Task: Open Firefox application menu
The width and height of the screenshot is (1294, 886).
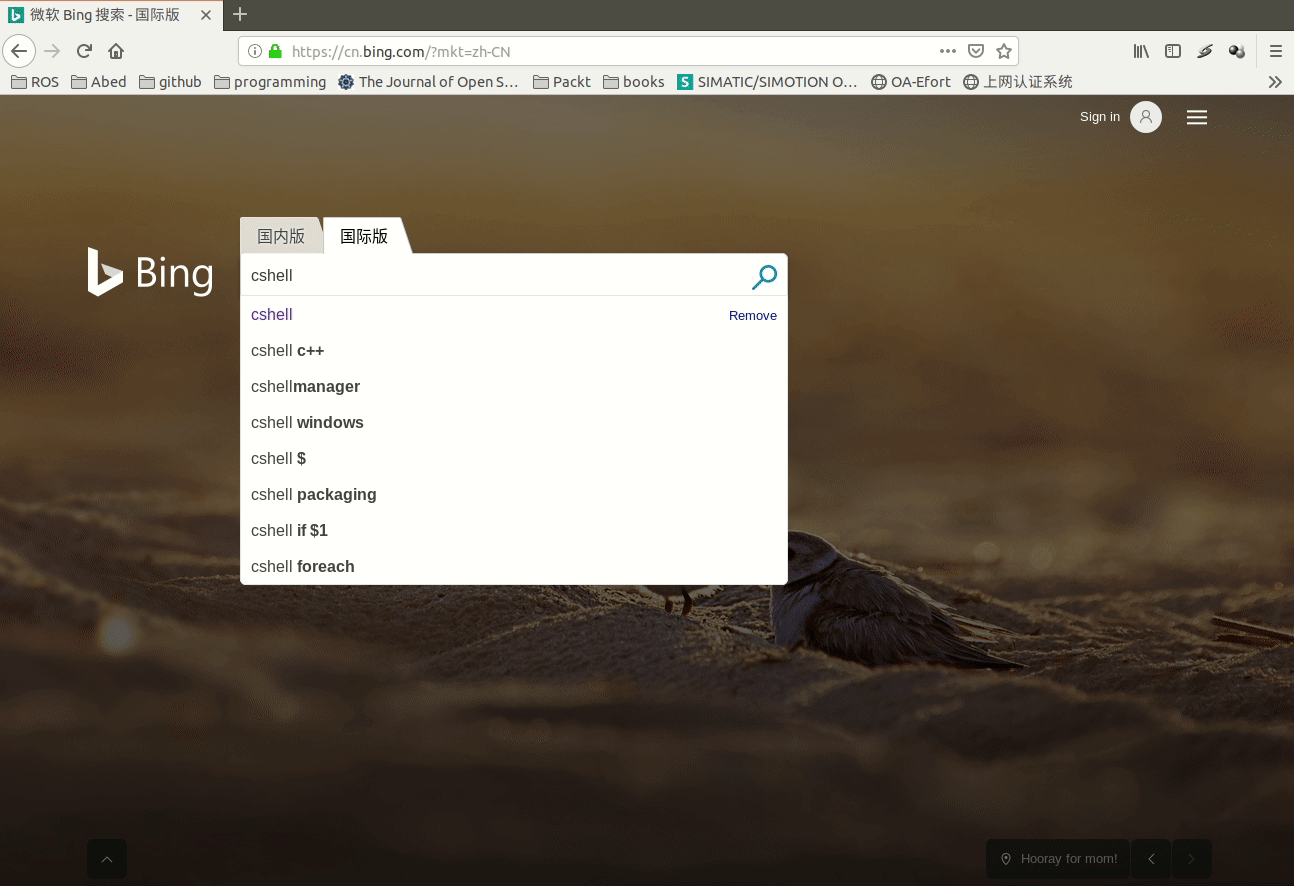Action: (x=1276, y=51)
